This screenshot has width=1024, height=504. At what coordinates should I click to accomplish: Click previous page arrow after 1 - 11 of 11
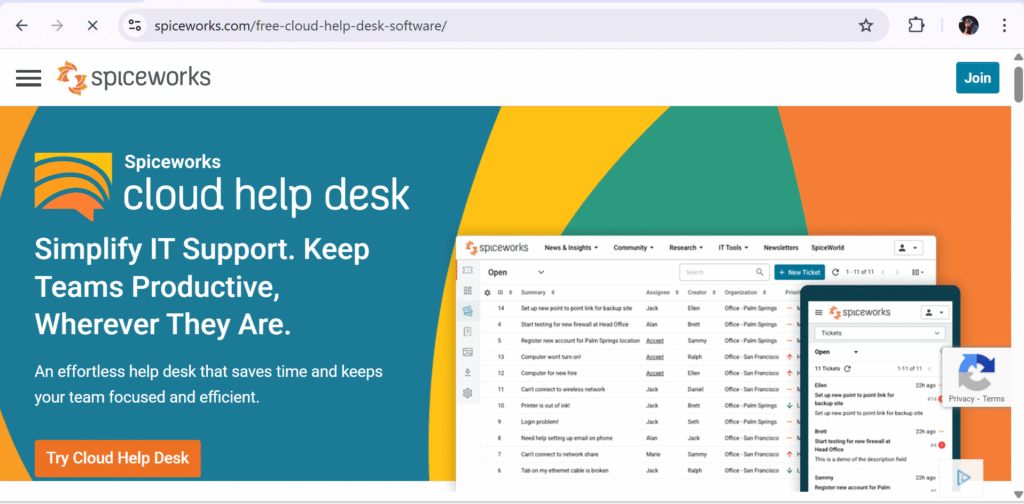883,272
